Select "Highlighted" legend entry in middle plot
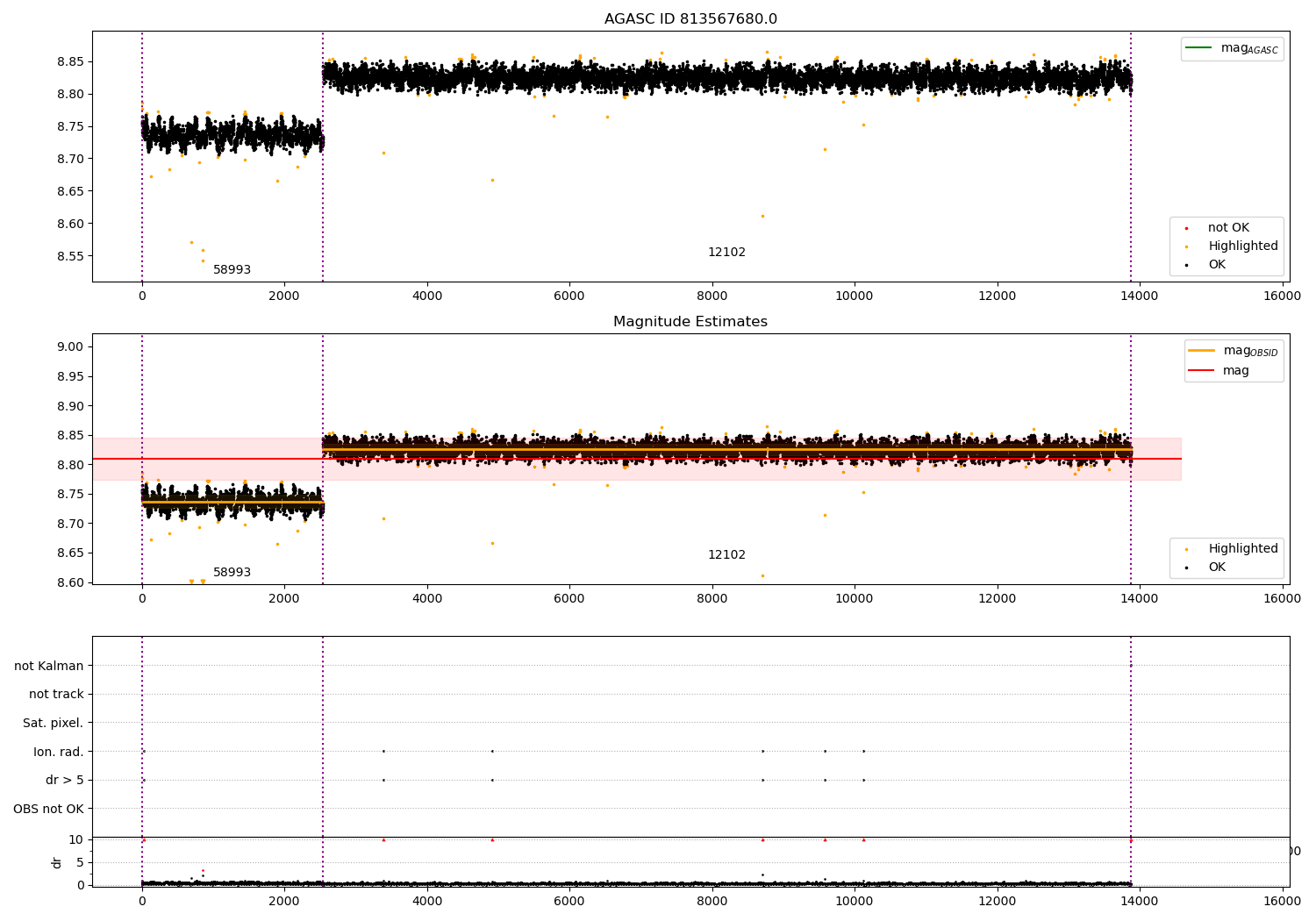 [x=1232, y=549]
